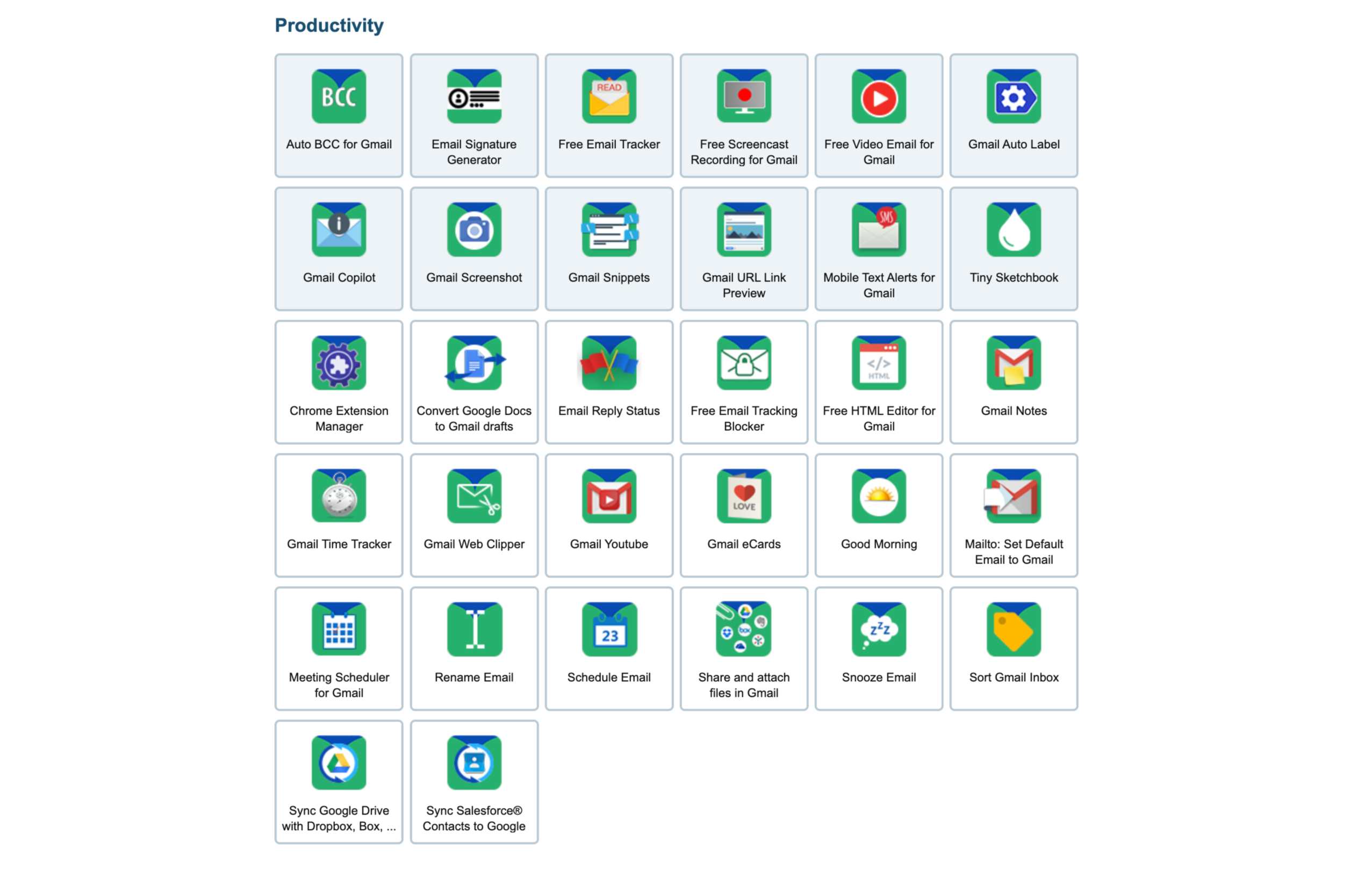Image resolution: width=1372 pixels, height=870 pixels.
Task: Open the Schedule Email calendar icon
Action: point(608,630)
